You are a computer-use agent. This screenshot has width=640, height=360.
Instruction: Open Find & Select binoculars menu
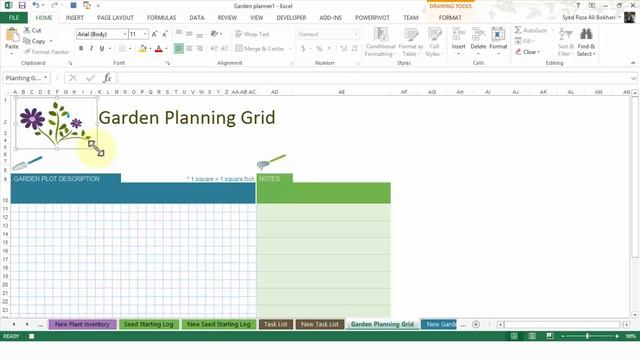click(x=586, y=42)
